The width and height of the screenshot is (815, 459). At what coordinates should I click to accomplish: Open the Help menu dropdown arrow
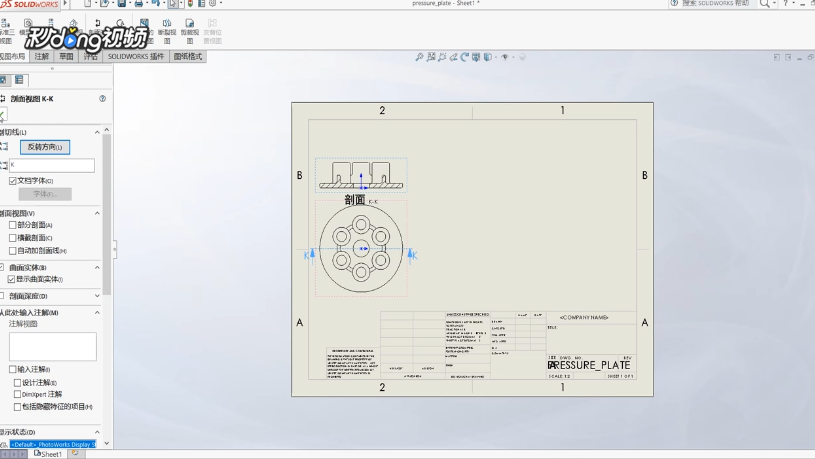pos(794,4)
